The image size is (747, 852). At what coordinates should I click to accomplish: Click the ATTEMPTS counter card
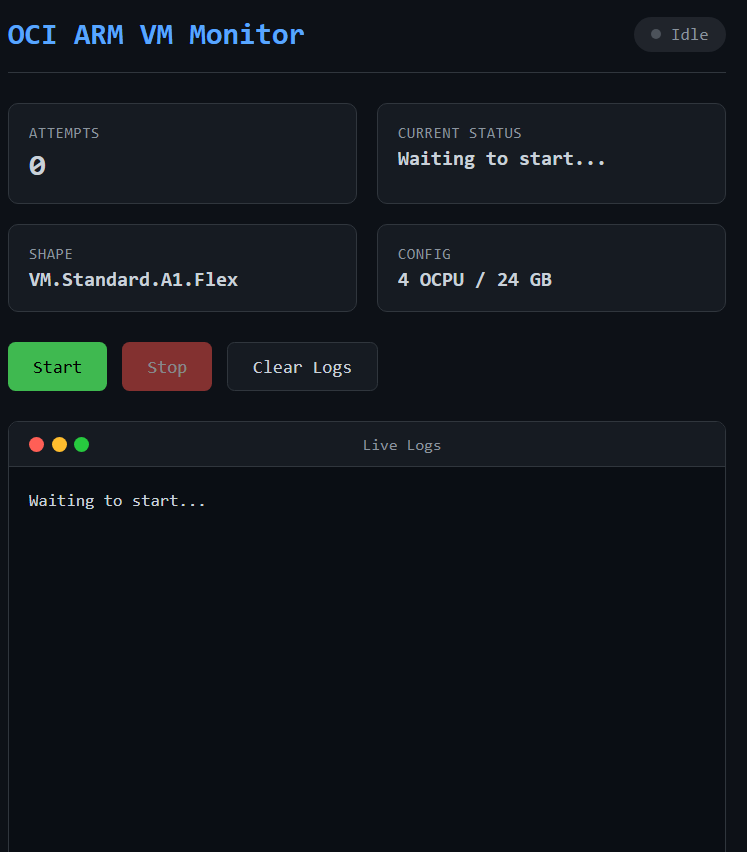[182, 153]
